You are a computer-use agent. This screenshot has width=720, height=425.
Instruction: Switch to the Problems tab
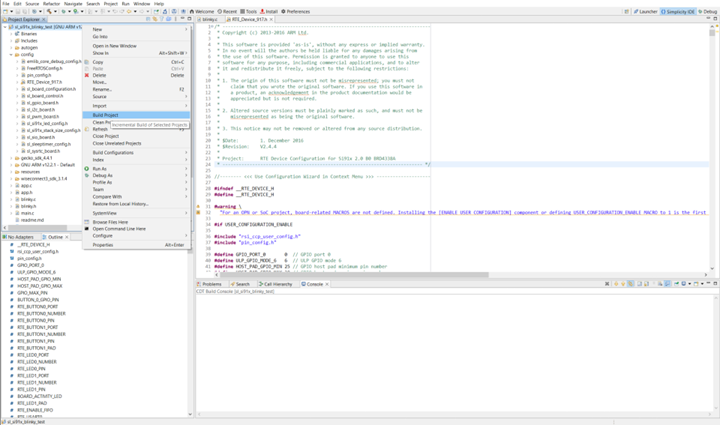[212, 284]
